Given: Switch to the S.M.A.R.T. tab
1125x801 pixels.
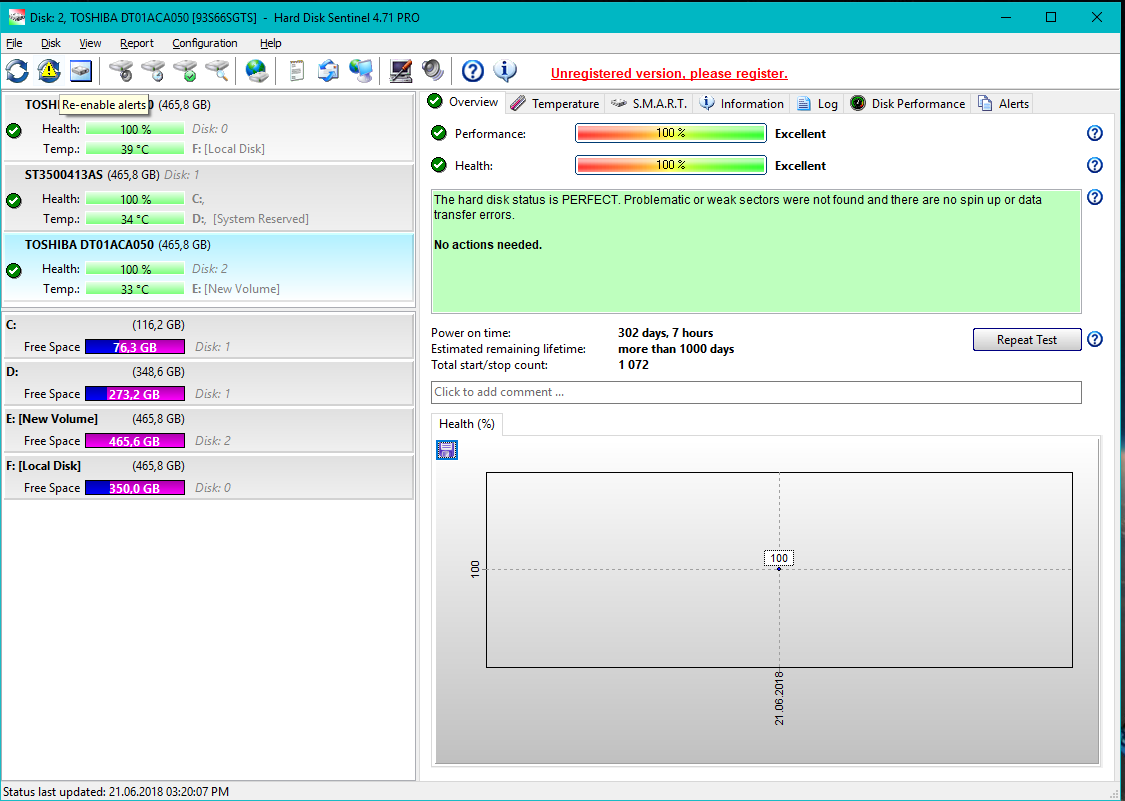Looking at the screenshot, I should click(649, 104).
